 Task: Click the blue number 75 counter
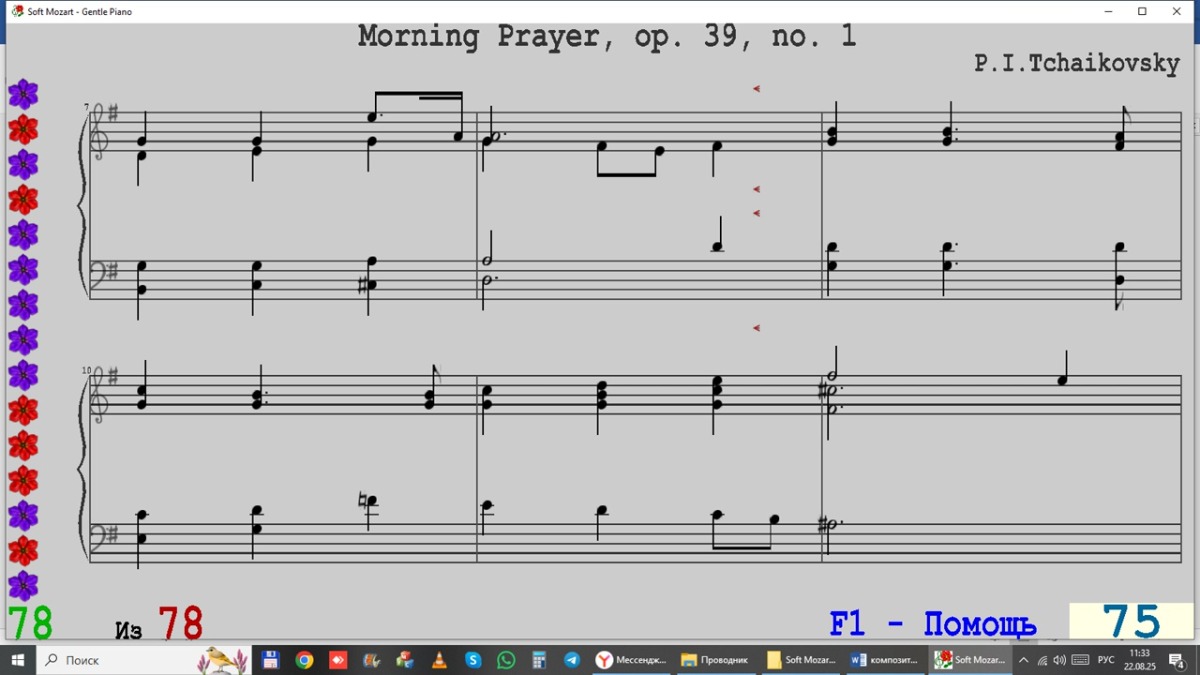coord(1131,622)
